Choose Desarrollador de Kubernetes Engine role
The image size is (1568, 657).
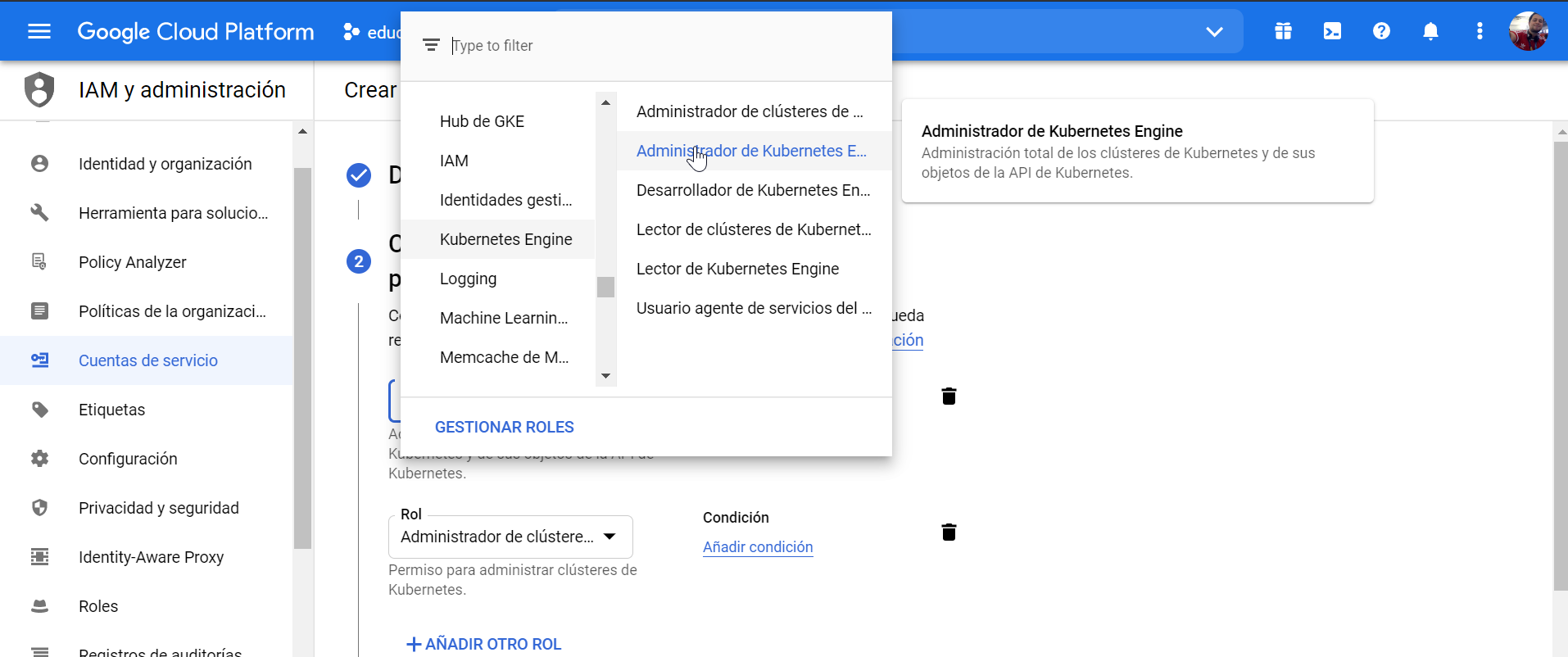click(755, 190)
